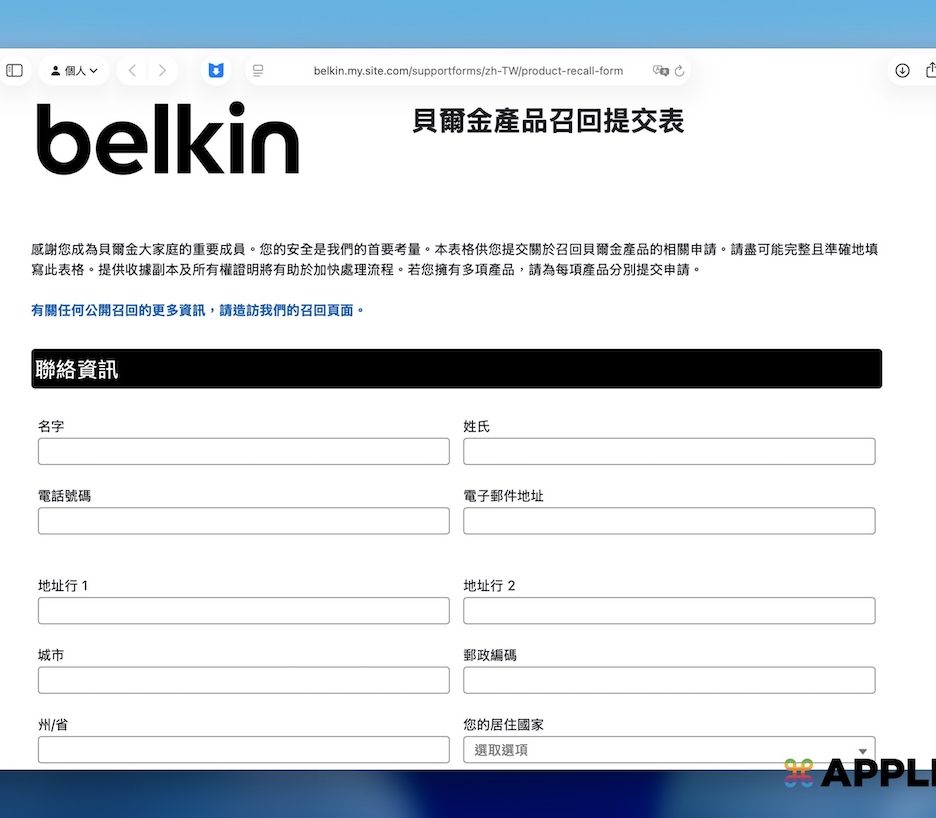Viewport: 936px width, 818px height.
Task: Open the 個人 profile dropdown
Action: (x=74, y=71)
